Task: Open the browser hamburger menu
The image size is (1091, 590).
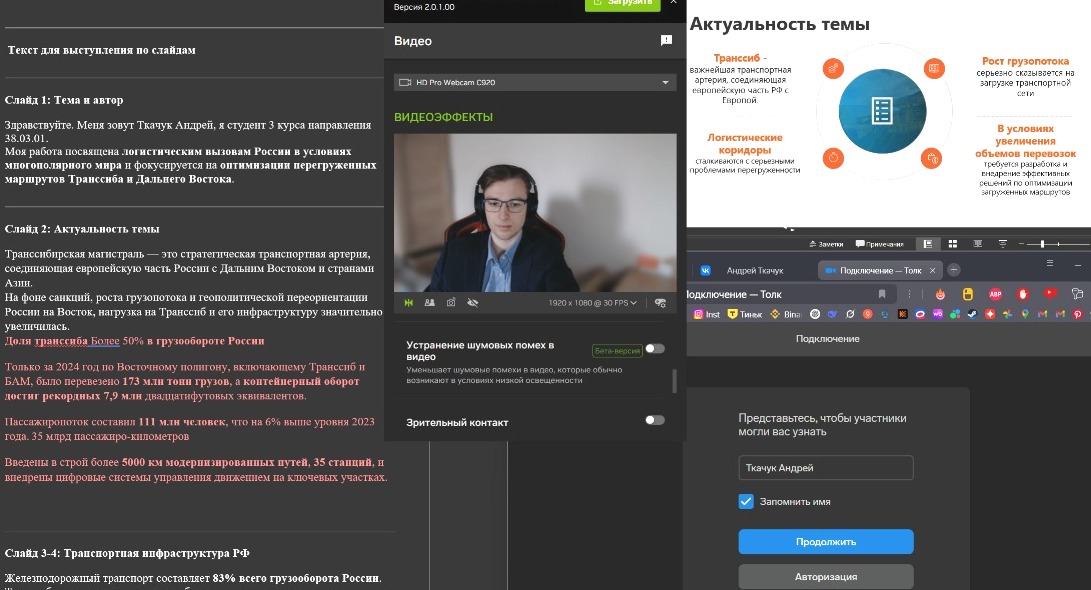Action: [x=1049, y=262]
